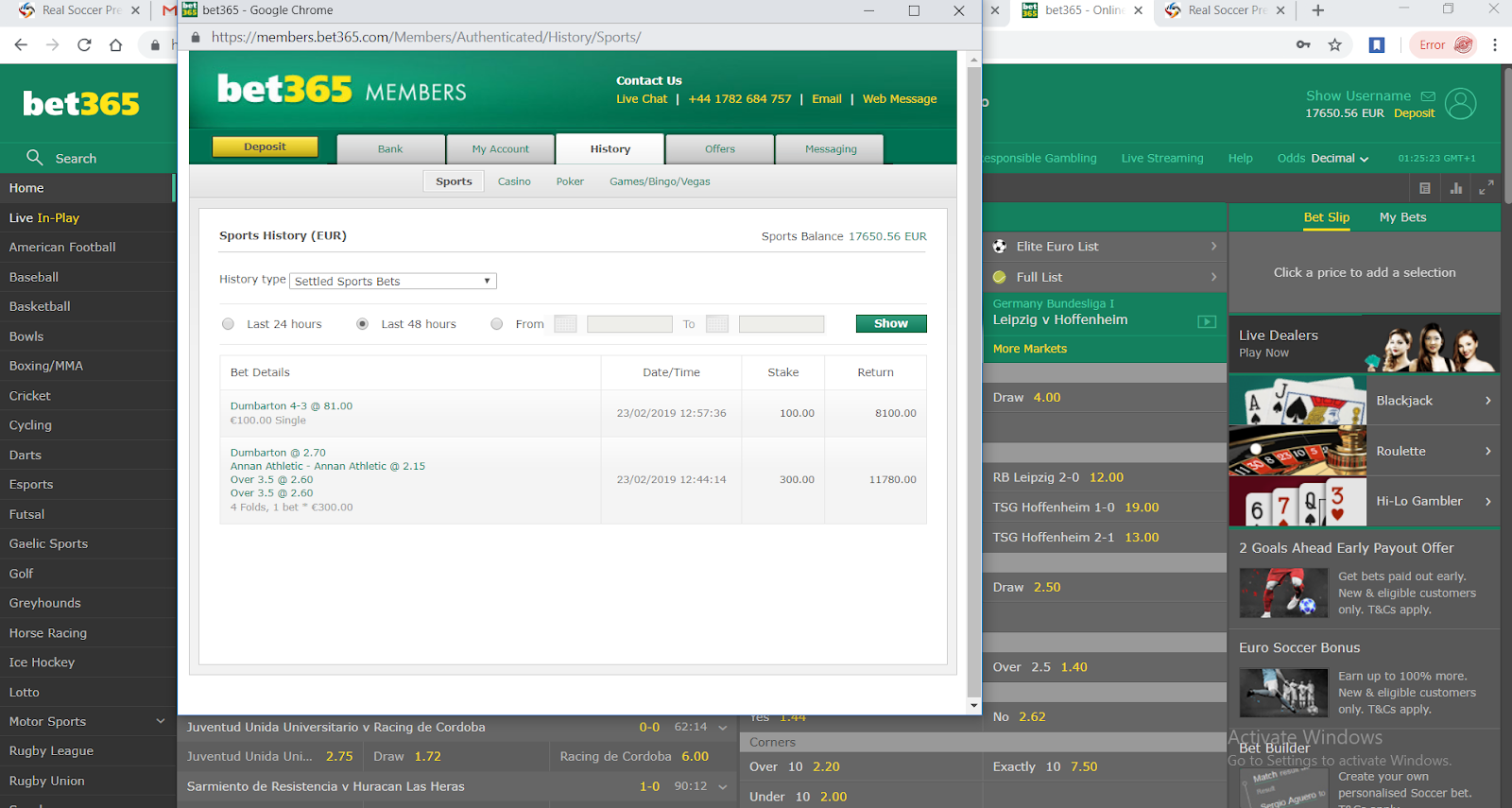Open the live video icon for Leipzig v Hoffenheim
This screenshot has height=808, width=1512.
point(1207,321)
